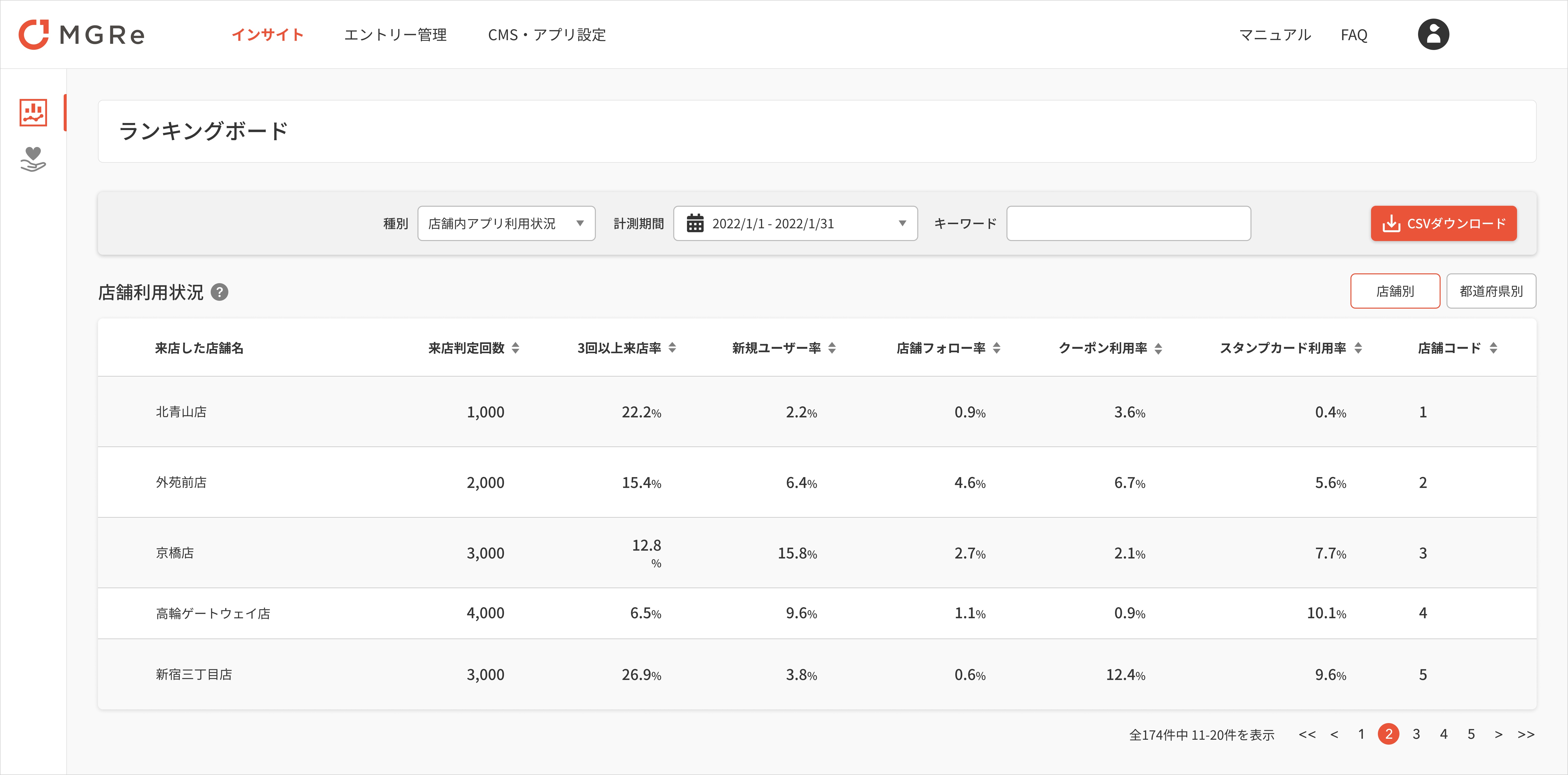
Task: Sort by クーポン利用率 column arrows
Action: point(1158,348)
